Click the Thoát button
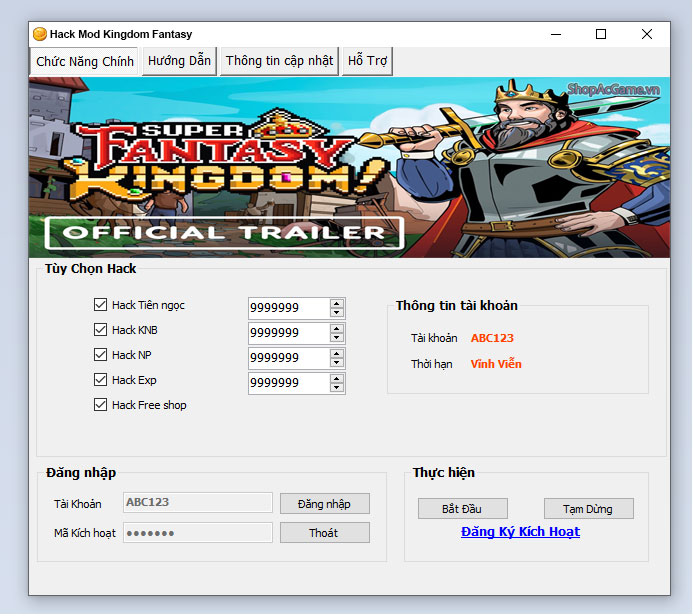 (324, 533)
